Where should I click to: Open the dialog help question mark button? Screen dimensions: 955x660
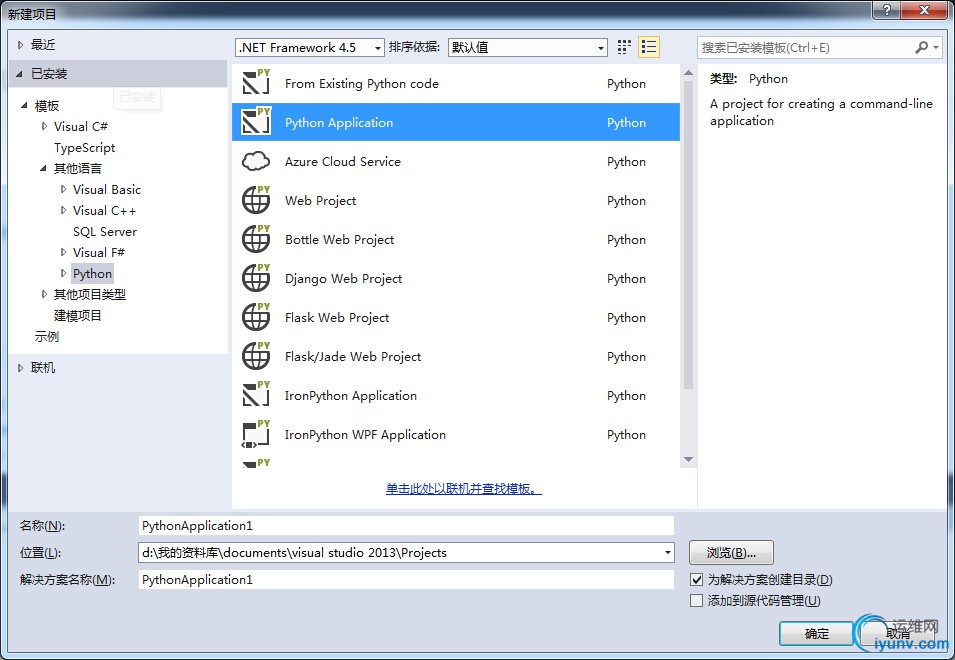point(887,10)
